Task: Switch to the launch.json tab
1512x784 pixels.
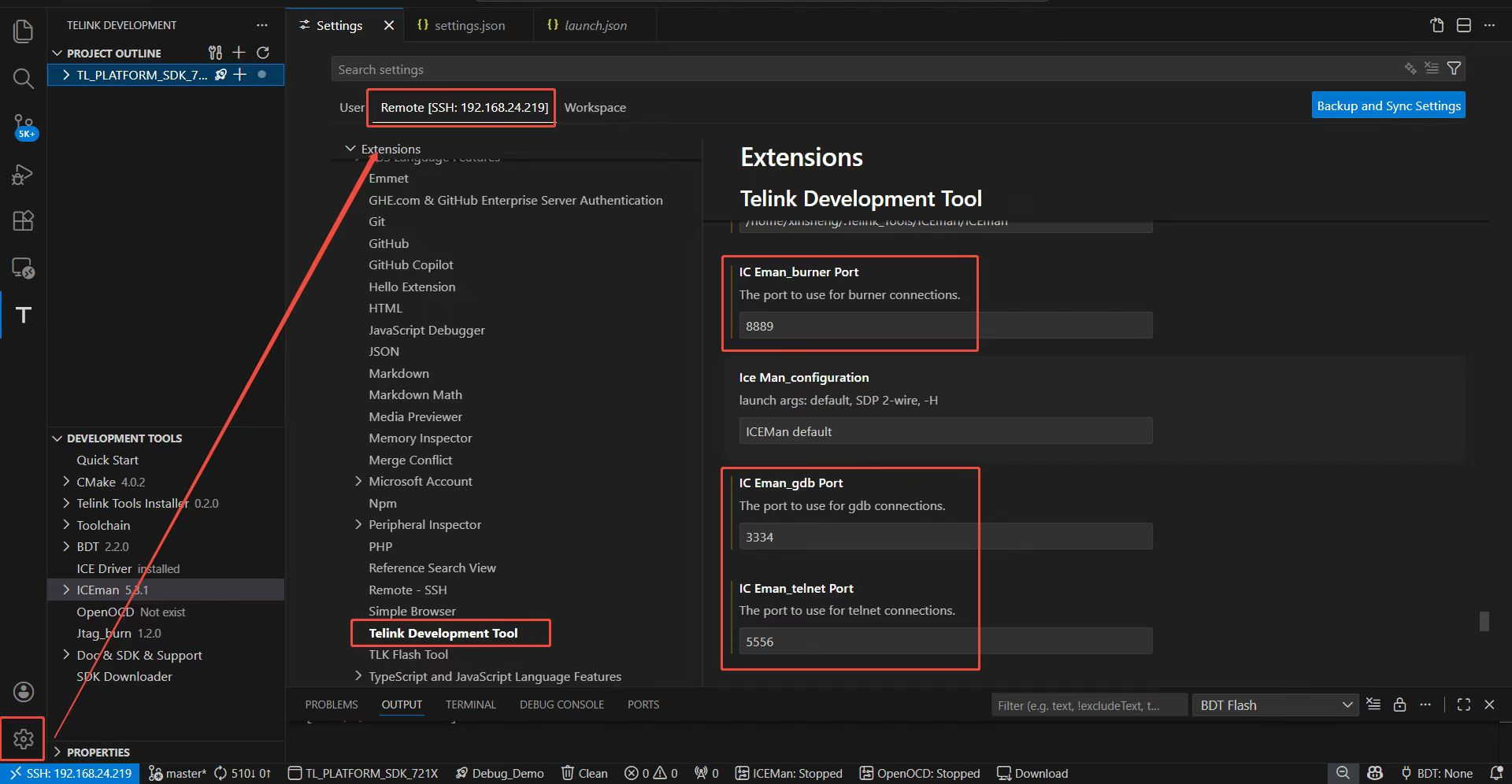Action: pos(595,24)
